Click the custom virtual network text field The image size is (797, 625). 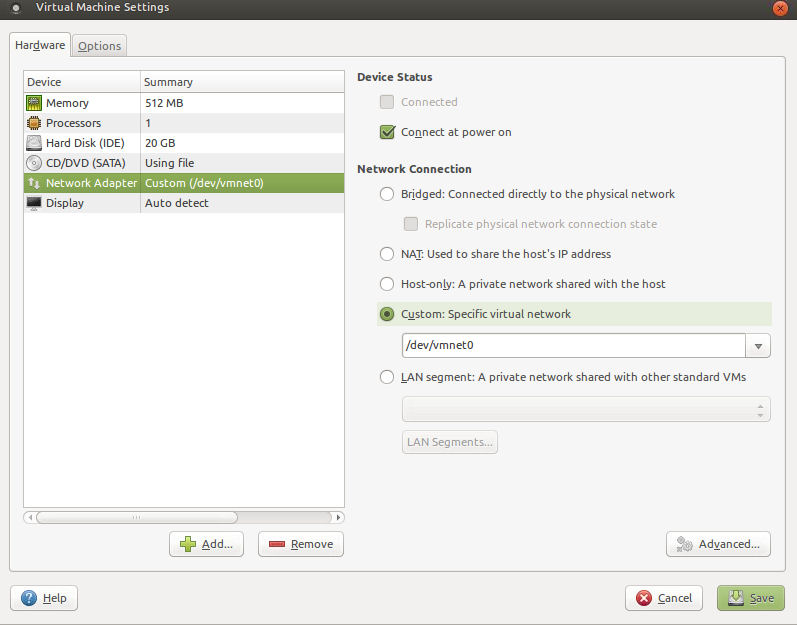tap(572, 346)
